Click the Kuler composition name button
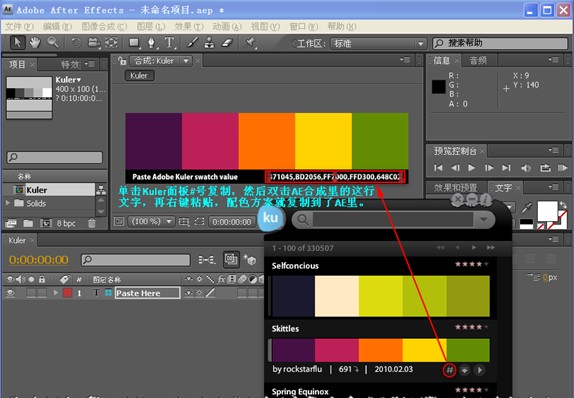Image resolution: width=574 pixels, height=398 pixels. (x=139, y=76)
